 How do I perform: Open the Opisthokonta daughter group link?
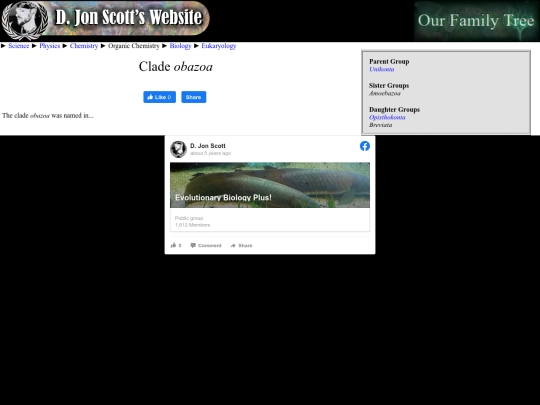pyautogui.click(x=387, y=117)
